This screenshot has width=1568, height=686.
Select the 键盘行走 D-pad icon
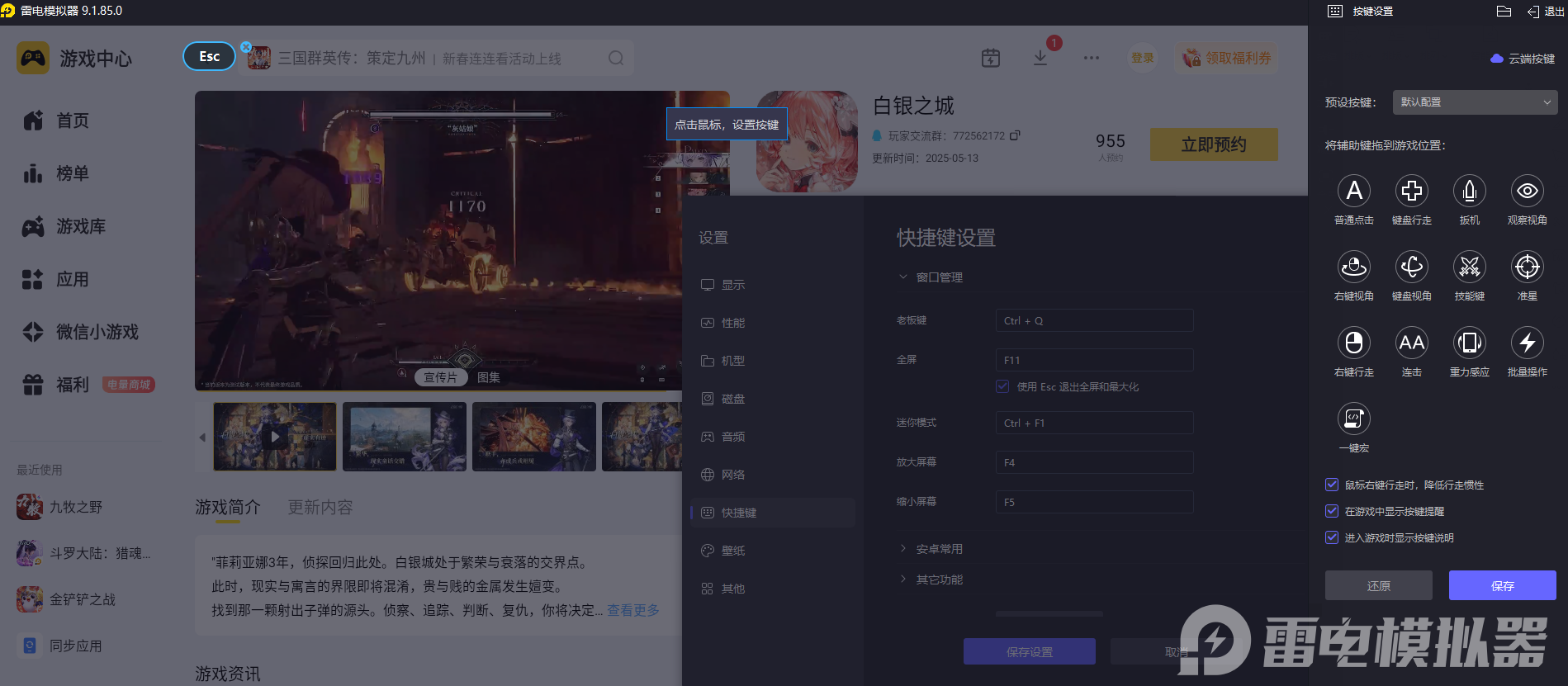[x=1412, y=191]
